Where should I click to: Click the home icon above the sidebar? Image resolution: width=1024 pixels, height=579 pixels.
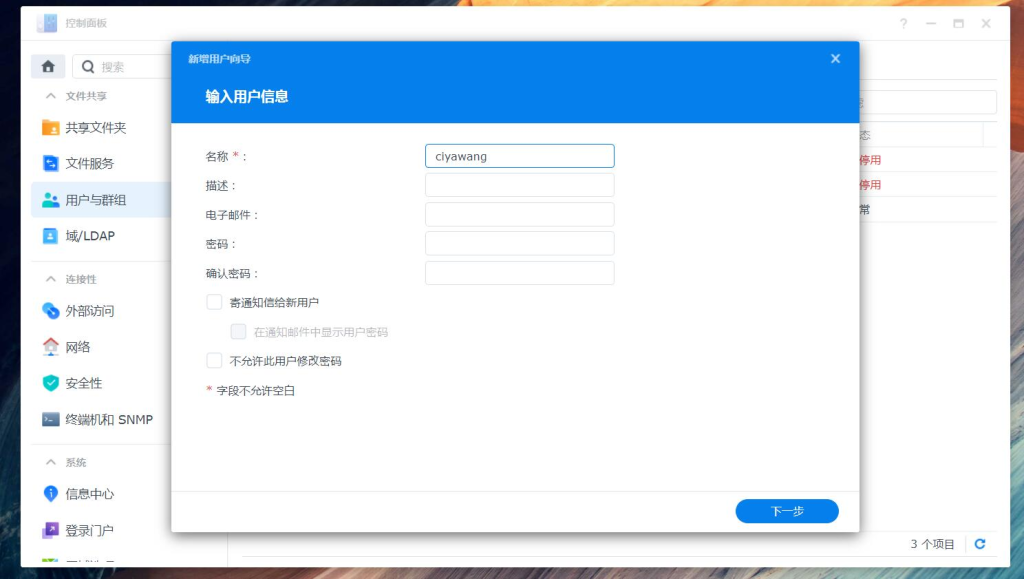tap(47, 65)
